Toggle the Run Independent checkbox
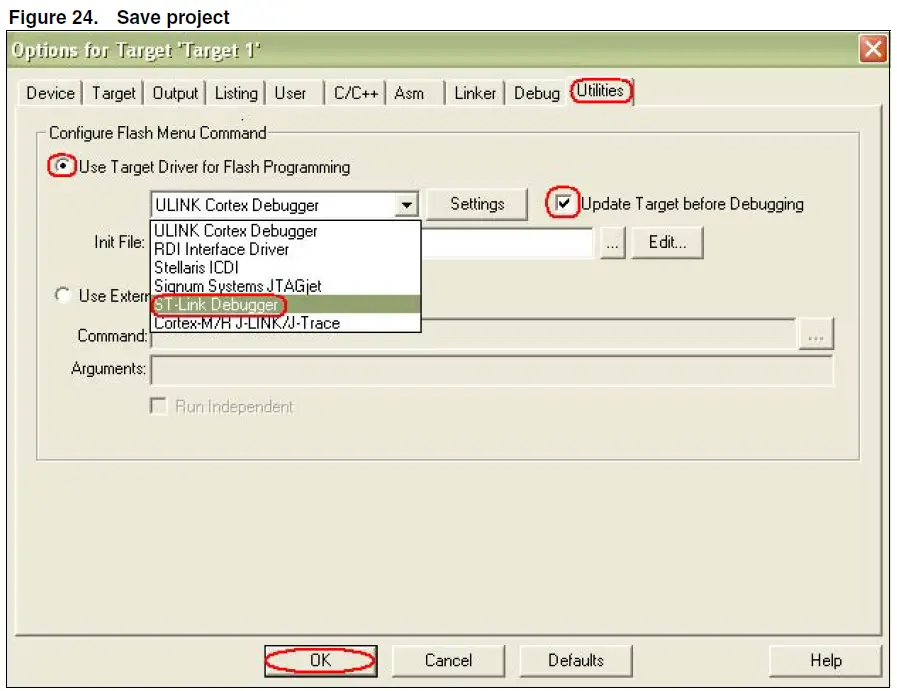The width and height of the screenshot is (897, 691). coord(157,406)
